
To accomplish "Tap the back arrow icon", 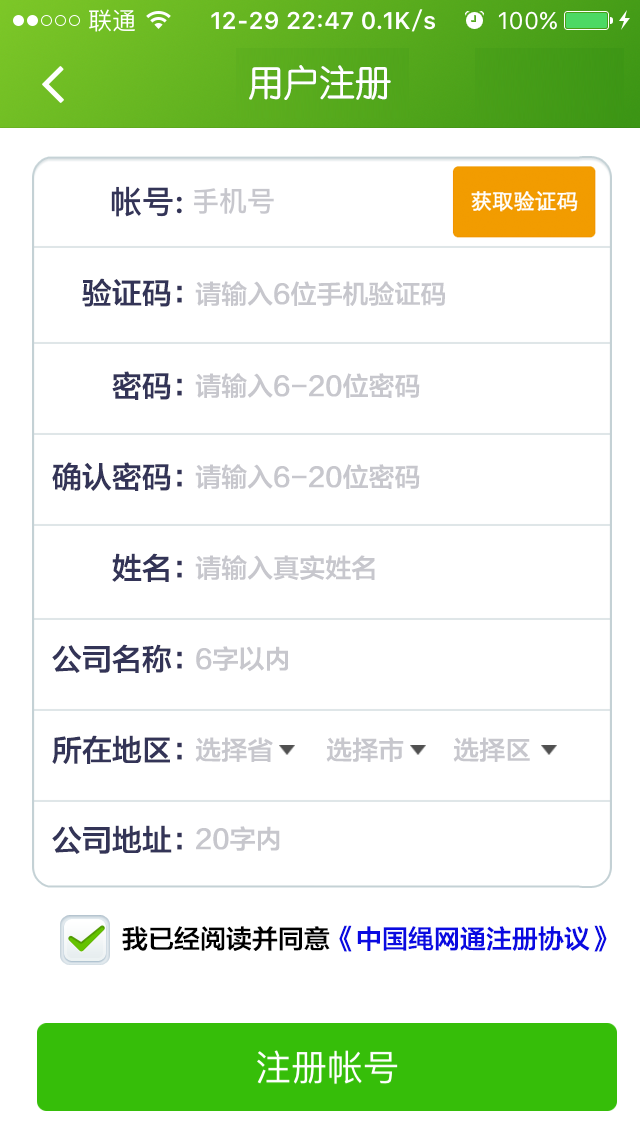I will click(54, 85).
